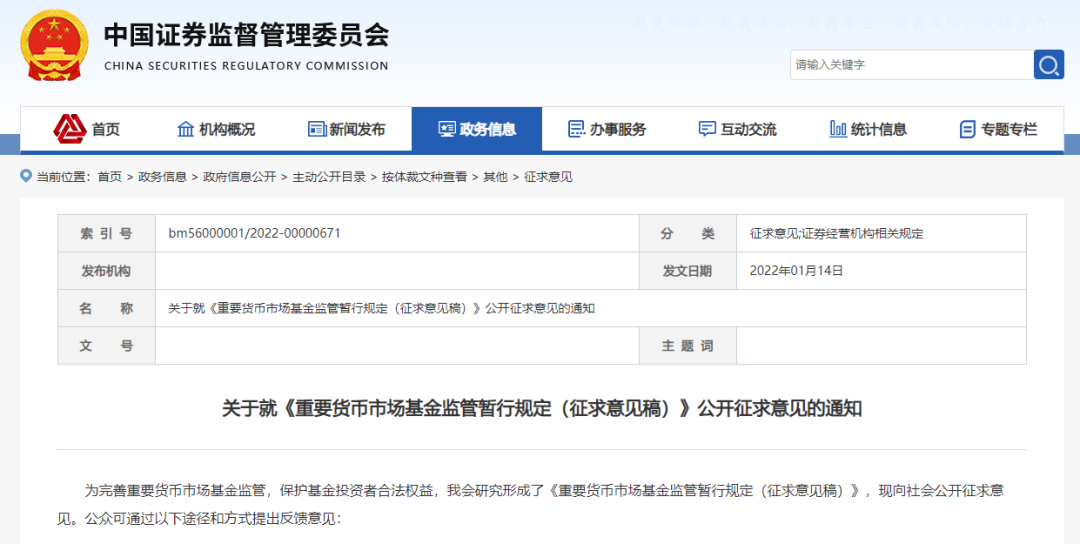
Task: Open the 政务信息 navigation tab
Action: click(477, 129)
